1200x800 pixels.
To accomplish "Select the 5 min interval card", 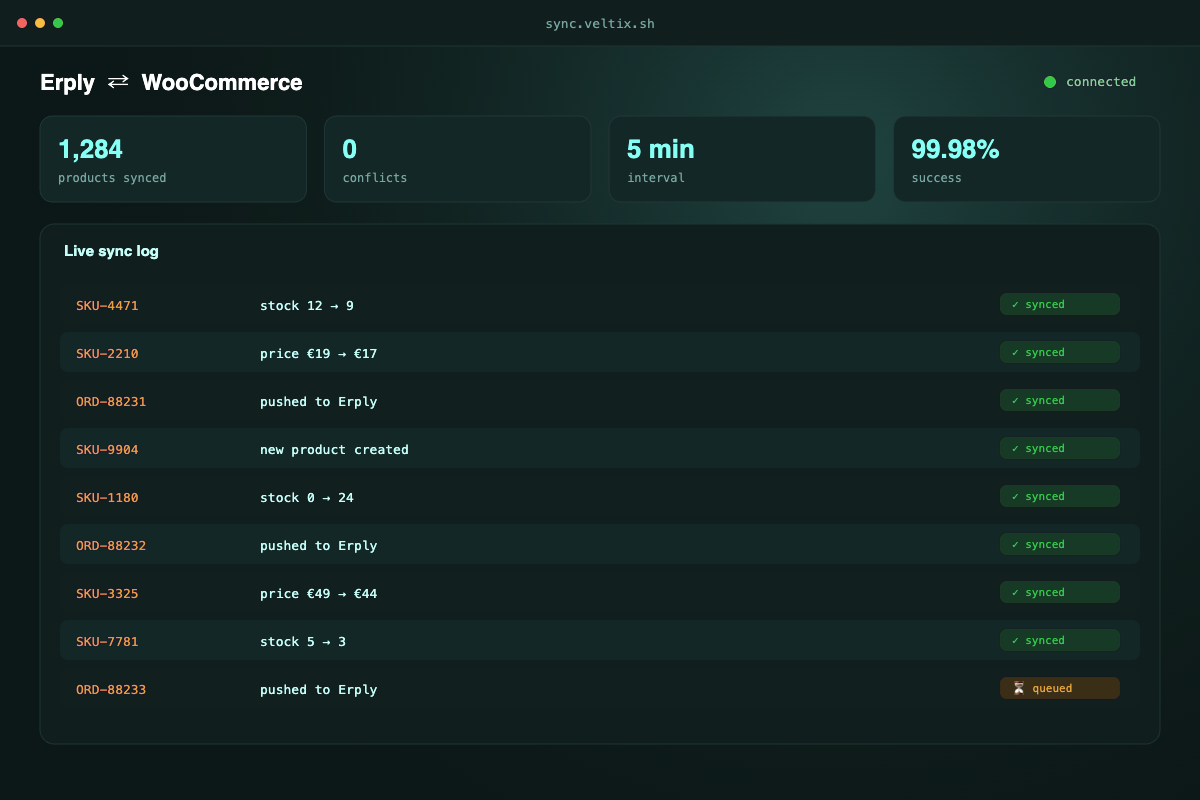I will 742,159.
